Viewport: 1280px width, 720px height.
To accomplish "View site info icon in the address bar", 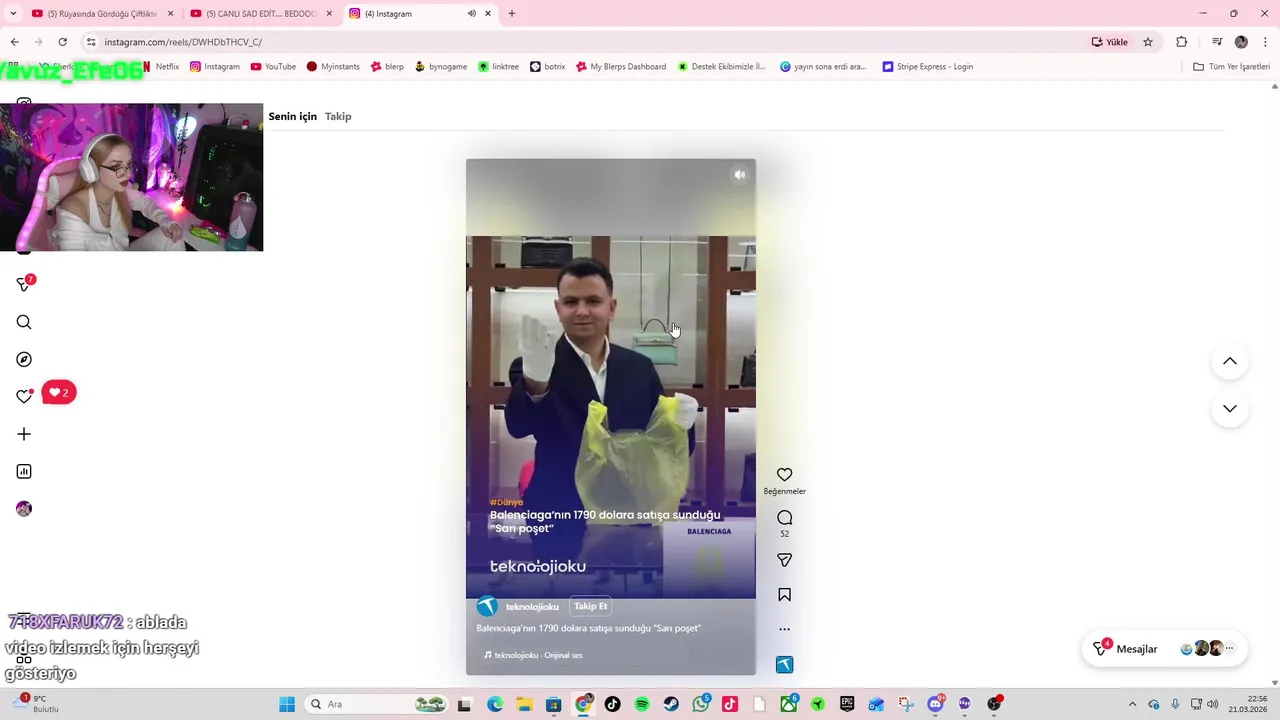I will click(x=91, y=42).
